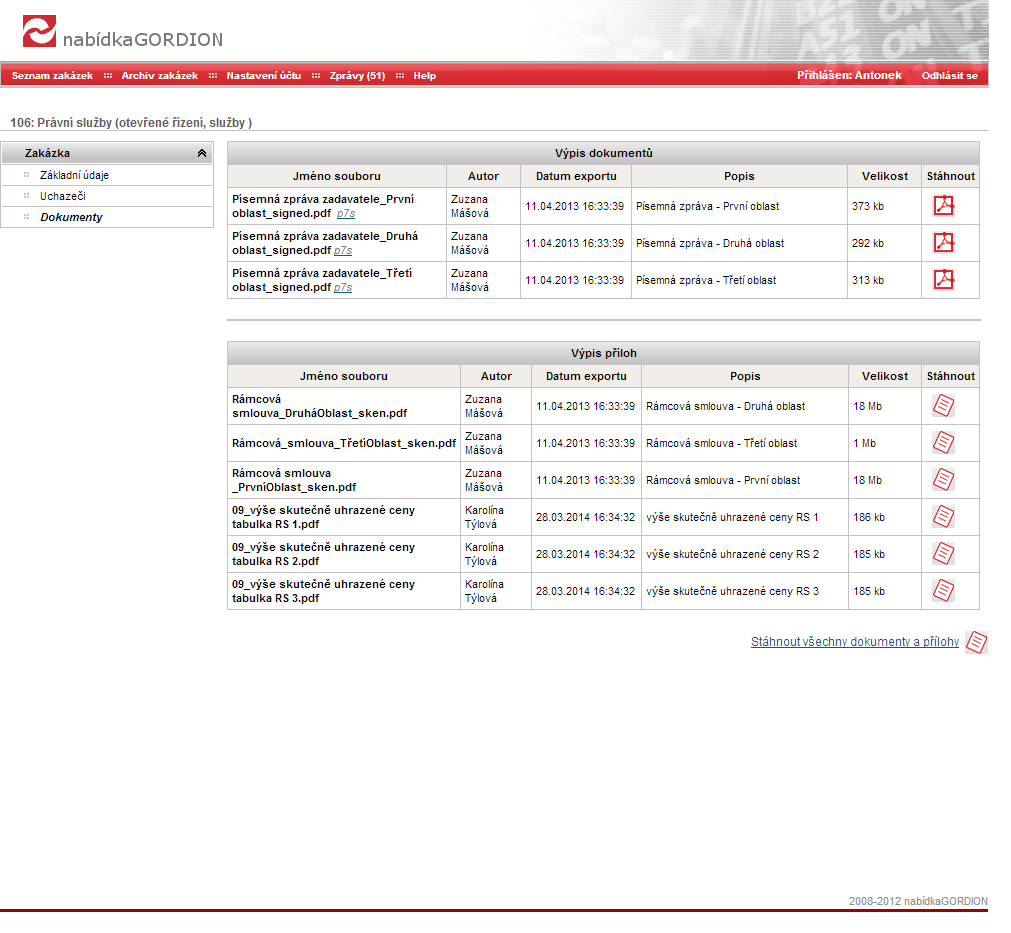
Task: Open the Help menu item
Action: pyautogui.click(x=425, y=76)
